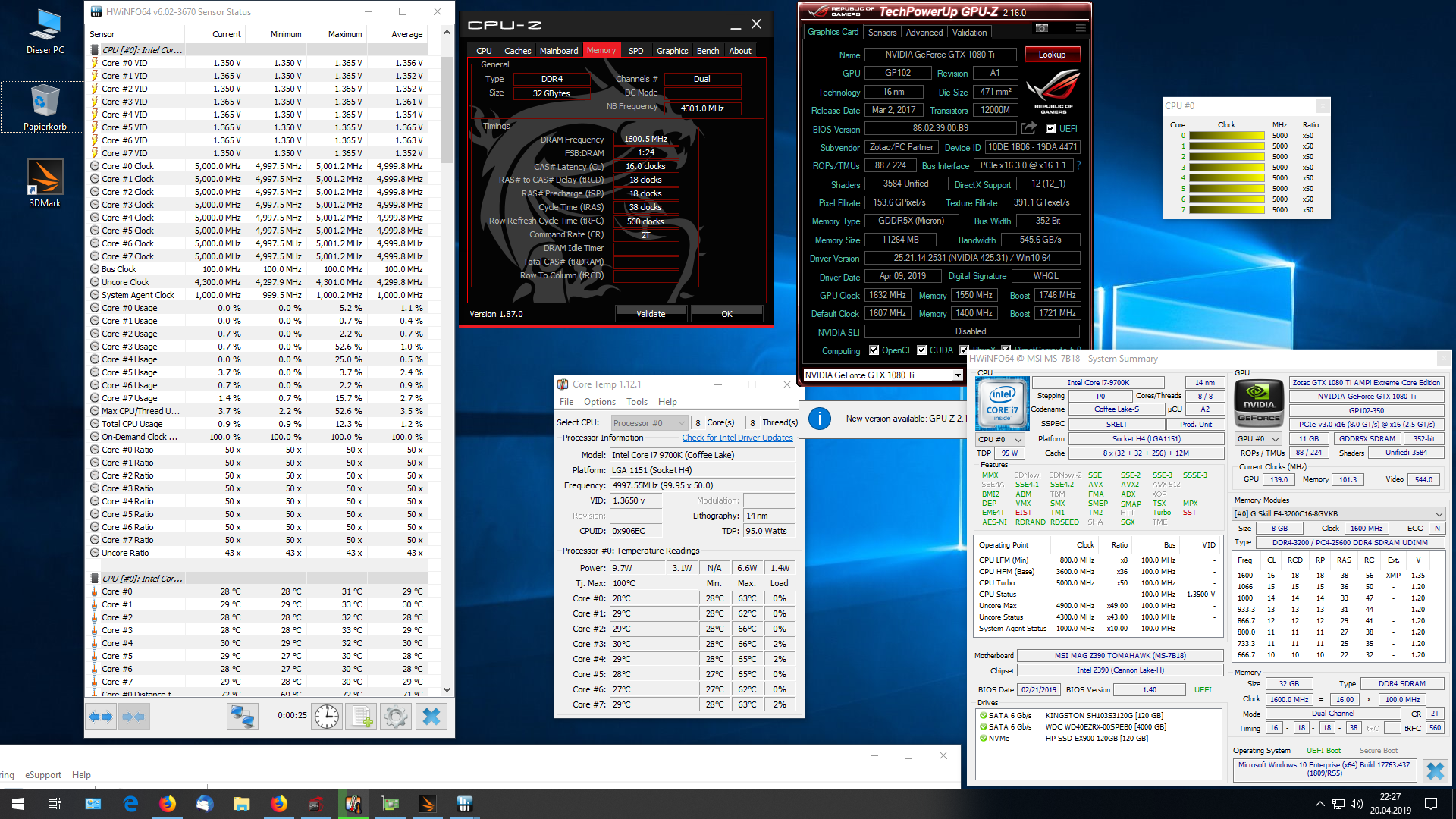
Task: Click Core 4 clock bar in CPU #0 panel
Action: [x=1226, y=178]
